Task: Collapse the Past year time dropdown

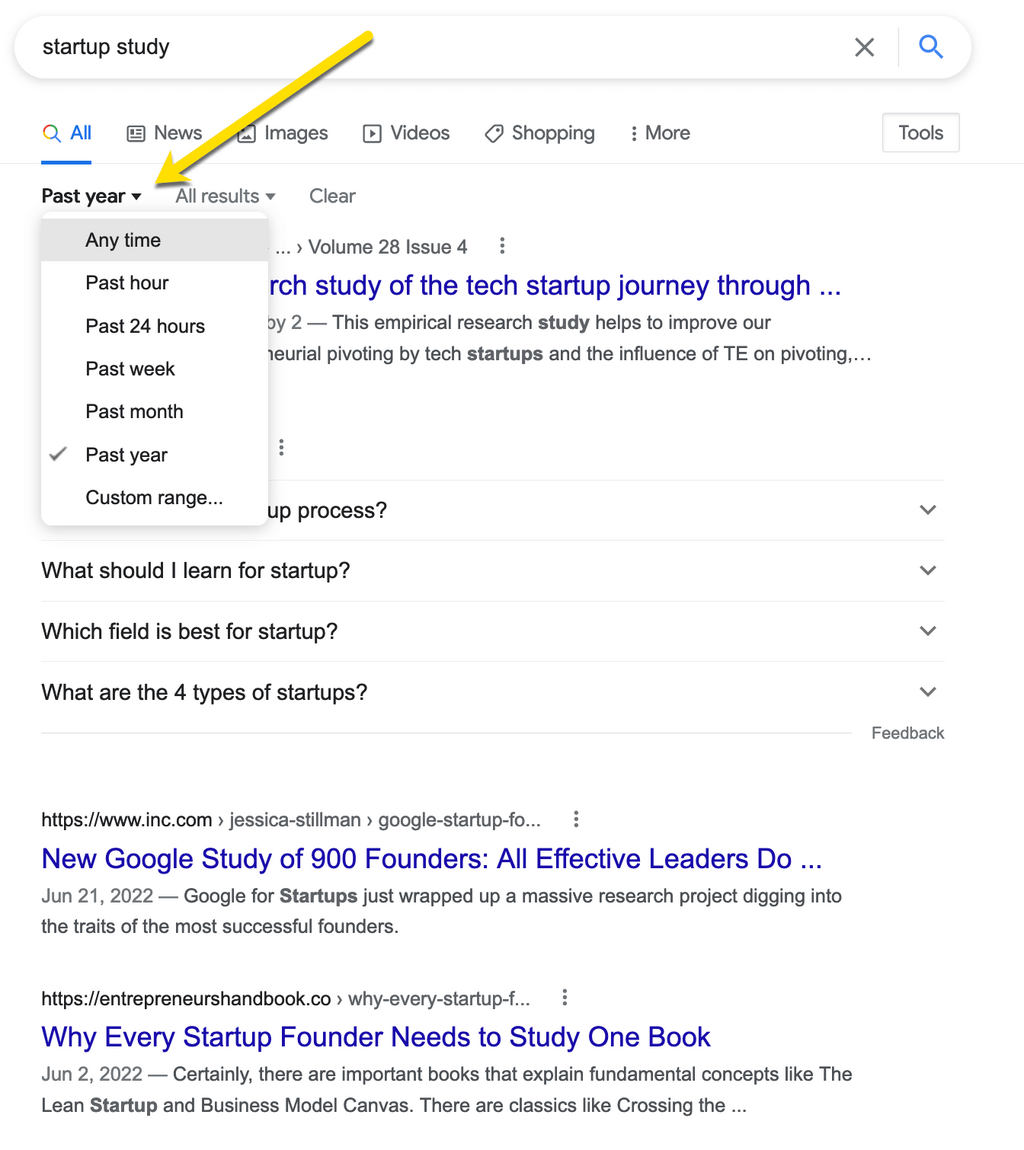Action: coord(91,196)
